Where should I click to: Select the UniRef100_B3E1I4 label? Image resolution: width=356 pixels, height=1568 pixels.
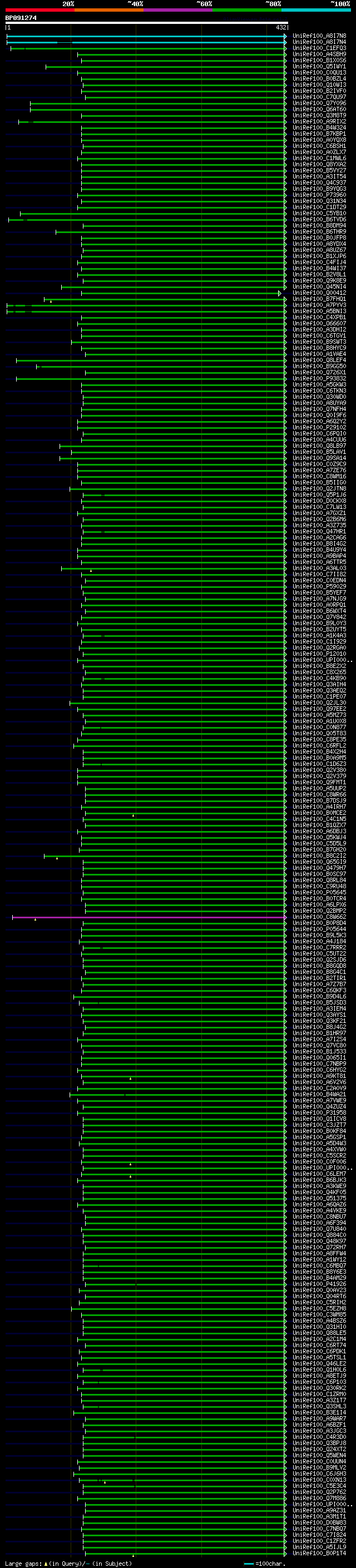coord(319,1413)
